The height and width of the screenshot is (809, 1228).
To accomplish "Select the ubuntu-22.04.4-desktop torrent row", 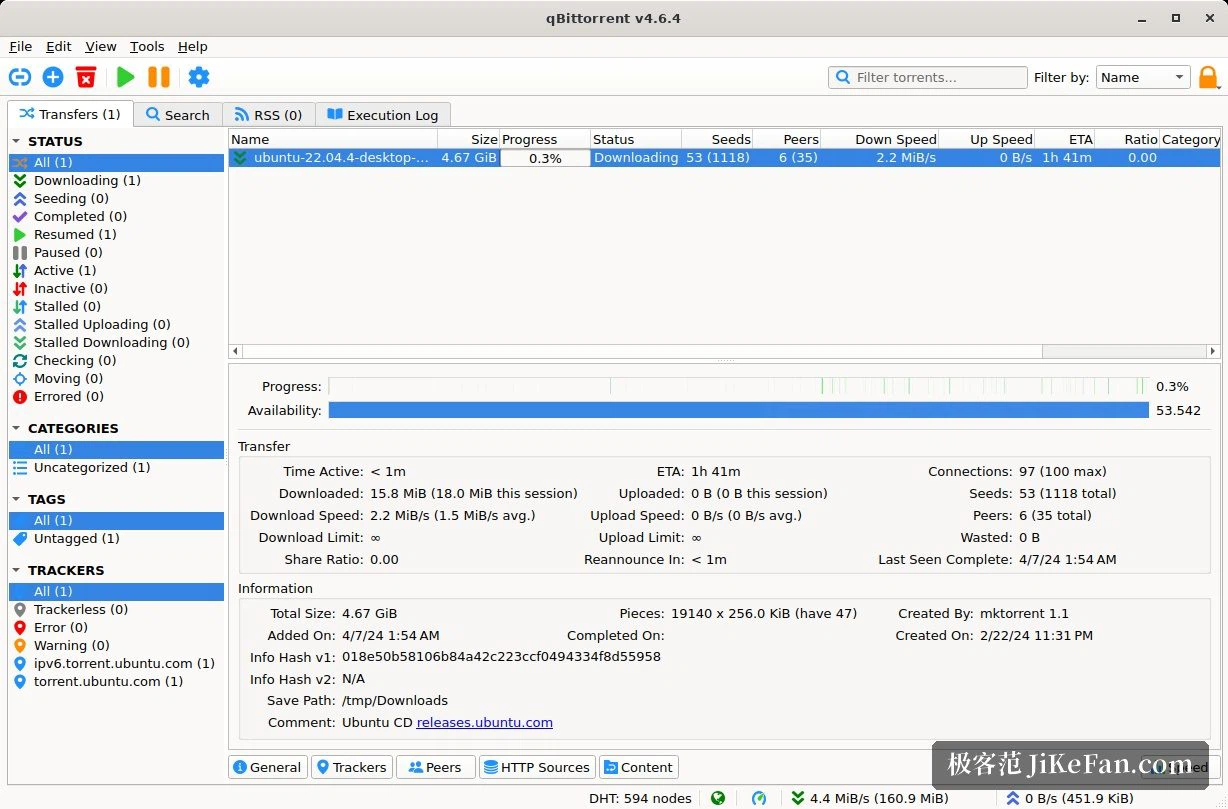I will [x=724, y=157].
